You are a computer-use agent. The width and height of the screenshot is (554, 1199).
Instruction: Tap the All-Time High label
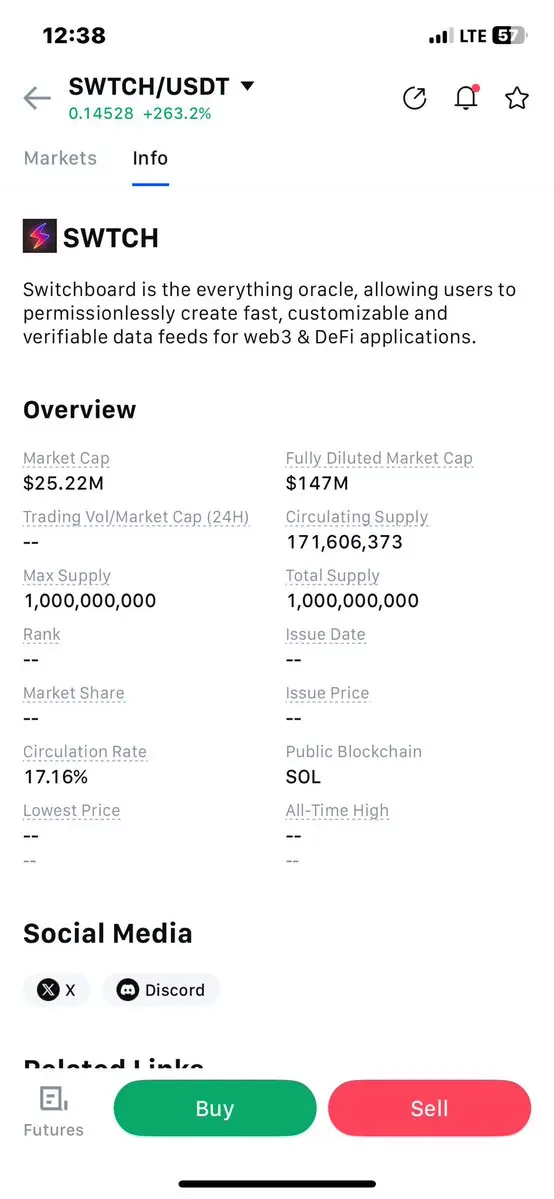click(x=337, y=811)
